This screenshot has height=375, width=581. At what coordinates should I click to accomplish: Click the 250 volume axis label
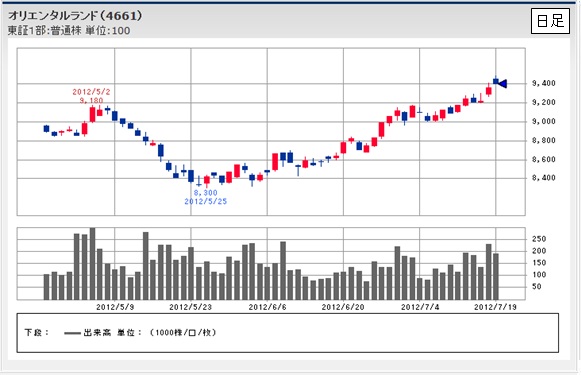[x=539, y=239]
